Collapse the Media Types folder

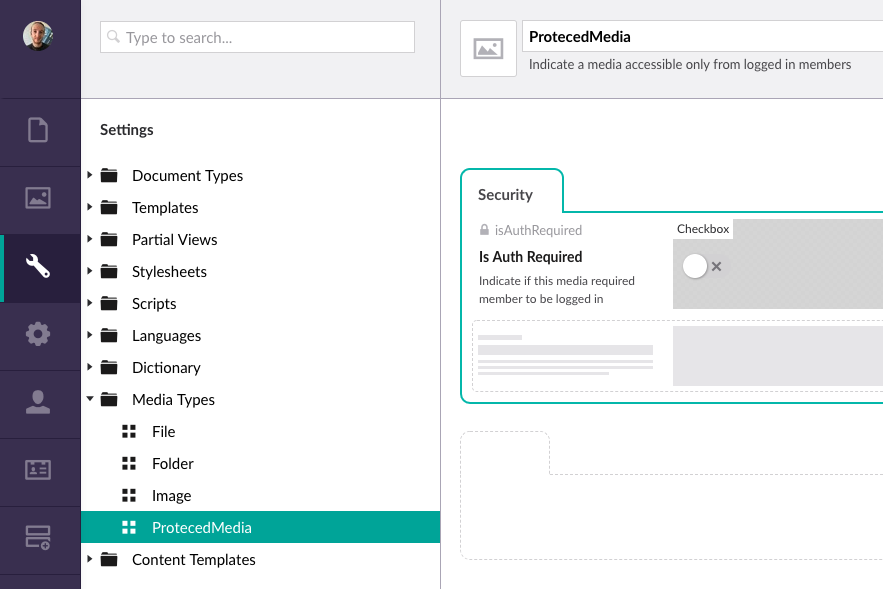point(90,399)
